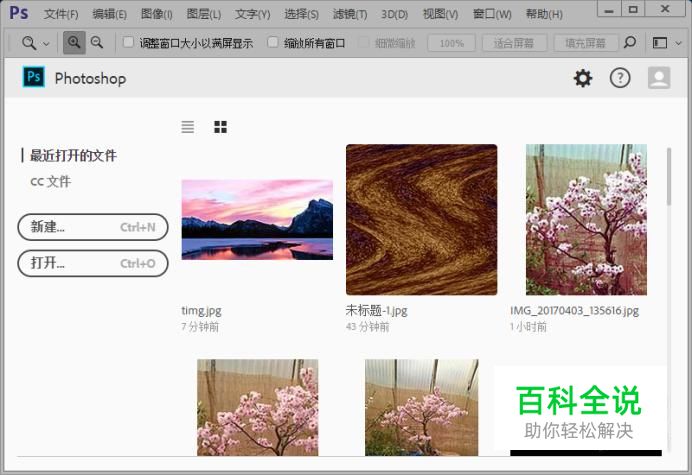Click the Photoshop logo in start header
The image size is (692, 475).
tap(34, 77)
